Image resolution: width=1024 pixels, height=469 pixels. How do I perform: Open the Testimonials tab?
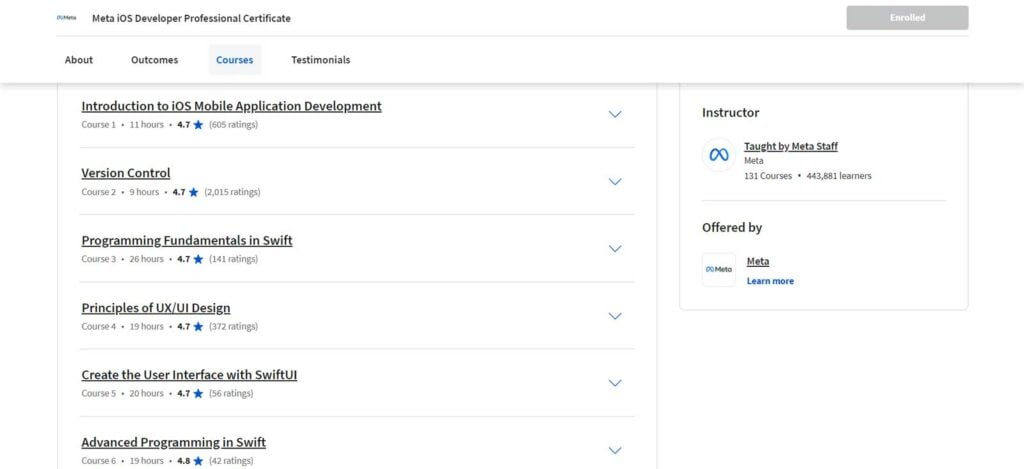321,60
